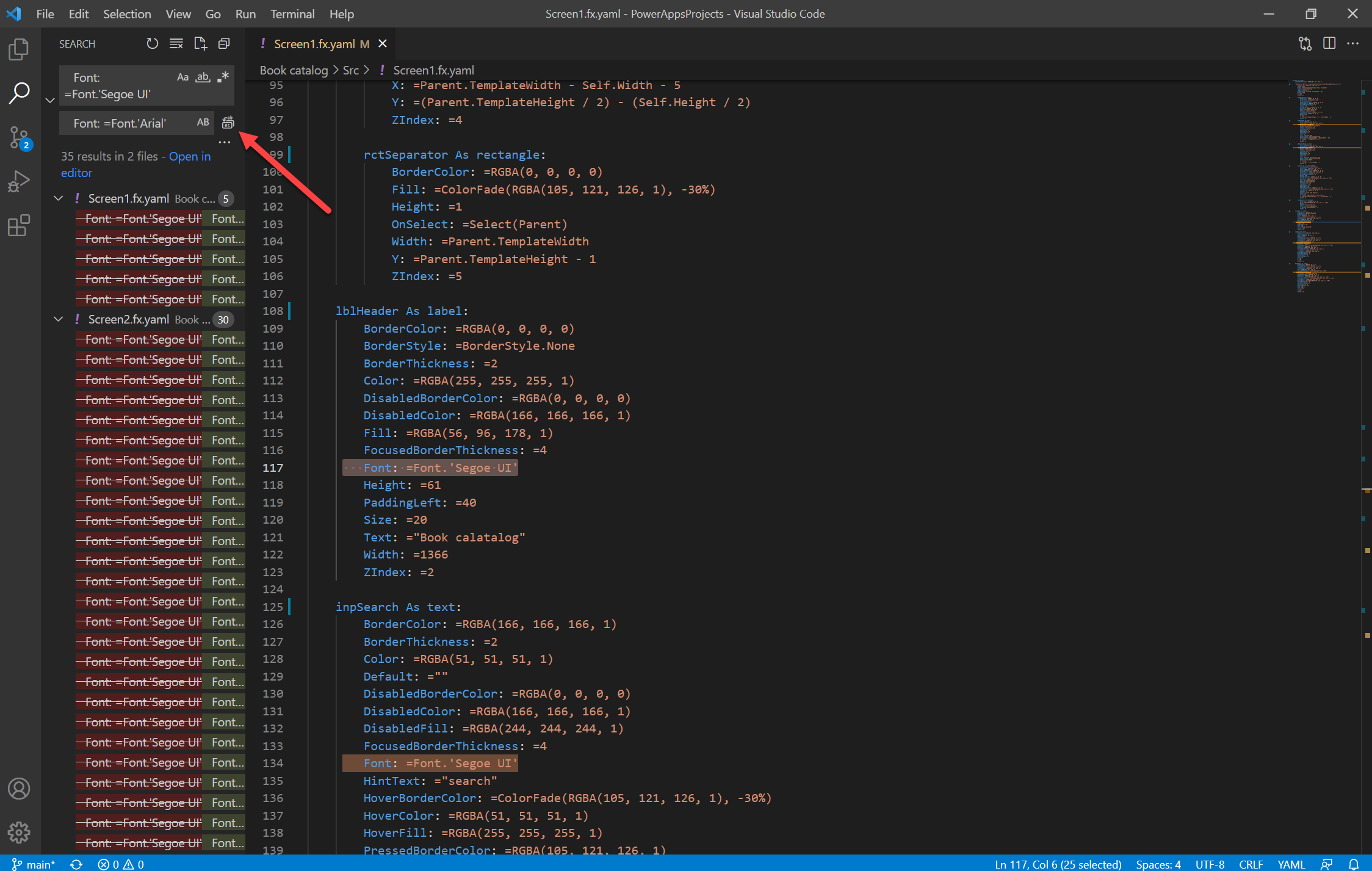This screenshot has width=1372, height=871.
Task: Open the Terminal menu
Action: (x=292, y=13)
